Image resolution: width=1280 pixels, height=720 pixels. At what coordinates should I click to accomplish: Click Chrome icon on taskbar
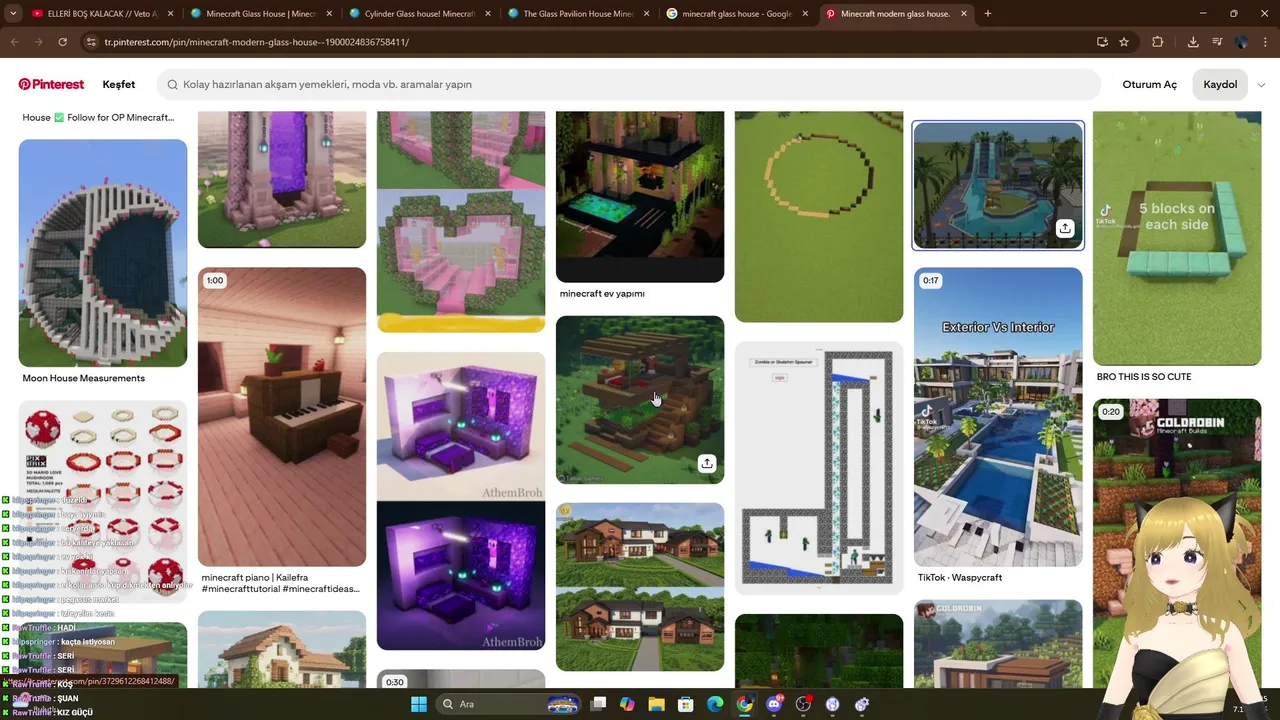[x=745, y=704]
